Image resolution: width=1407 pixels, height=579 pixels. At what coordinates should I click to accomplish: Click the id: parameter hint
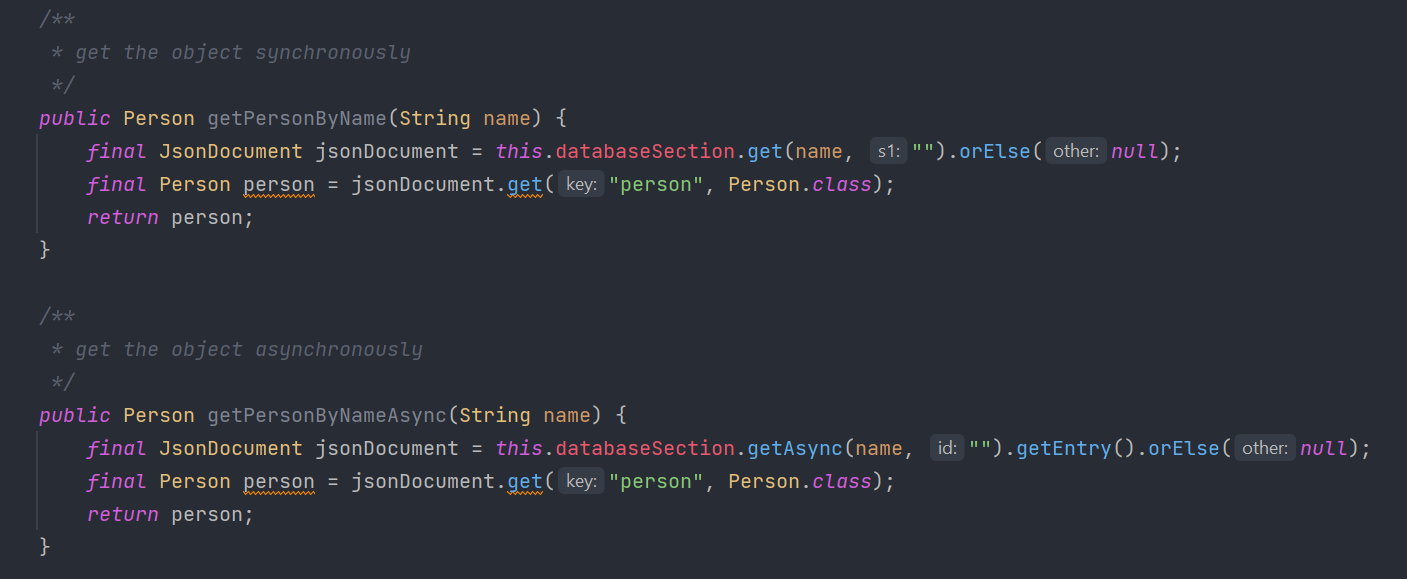(947, 448)
